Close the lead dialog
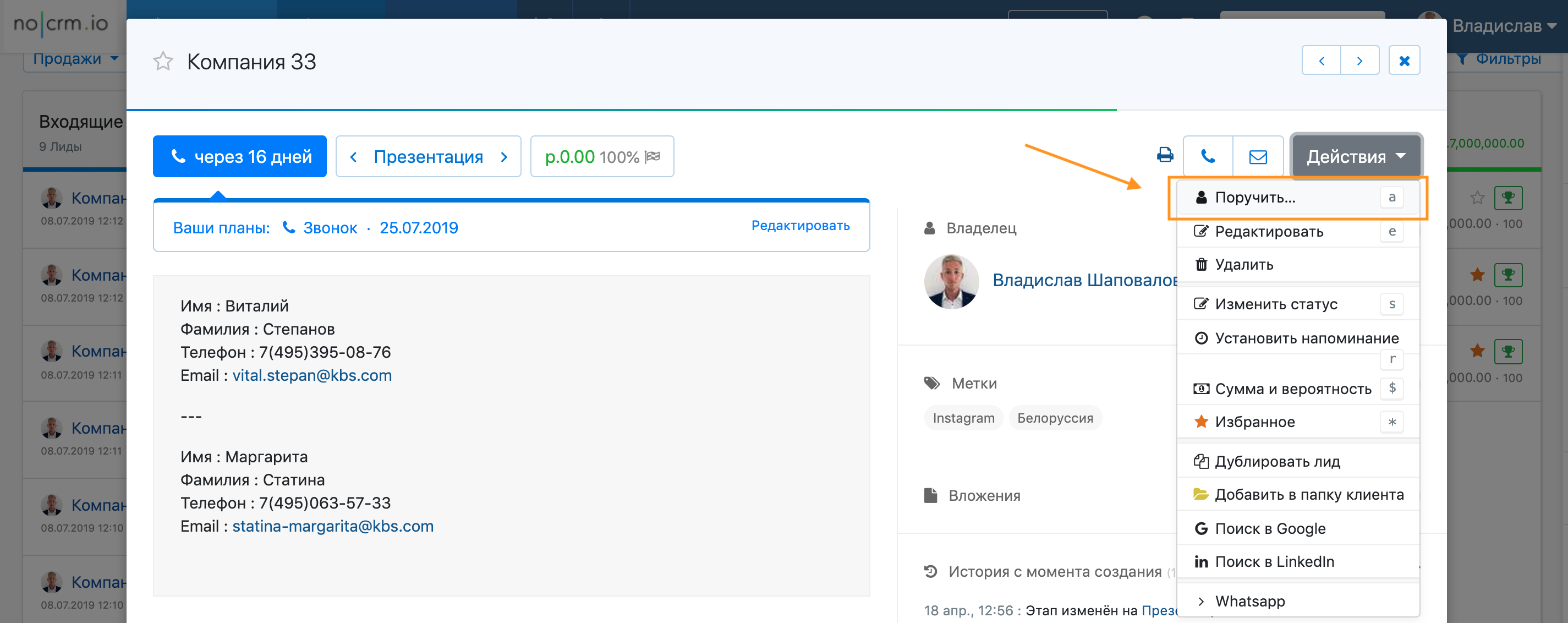1568x623 pixels. [x=1404, y=61]
